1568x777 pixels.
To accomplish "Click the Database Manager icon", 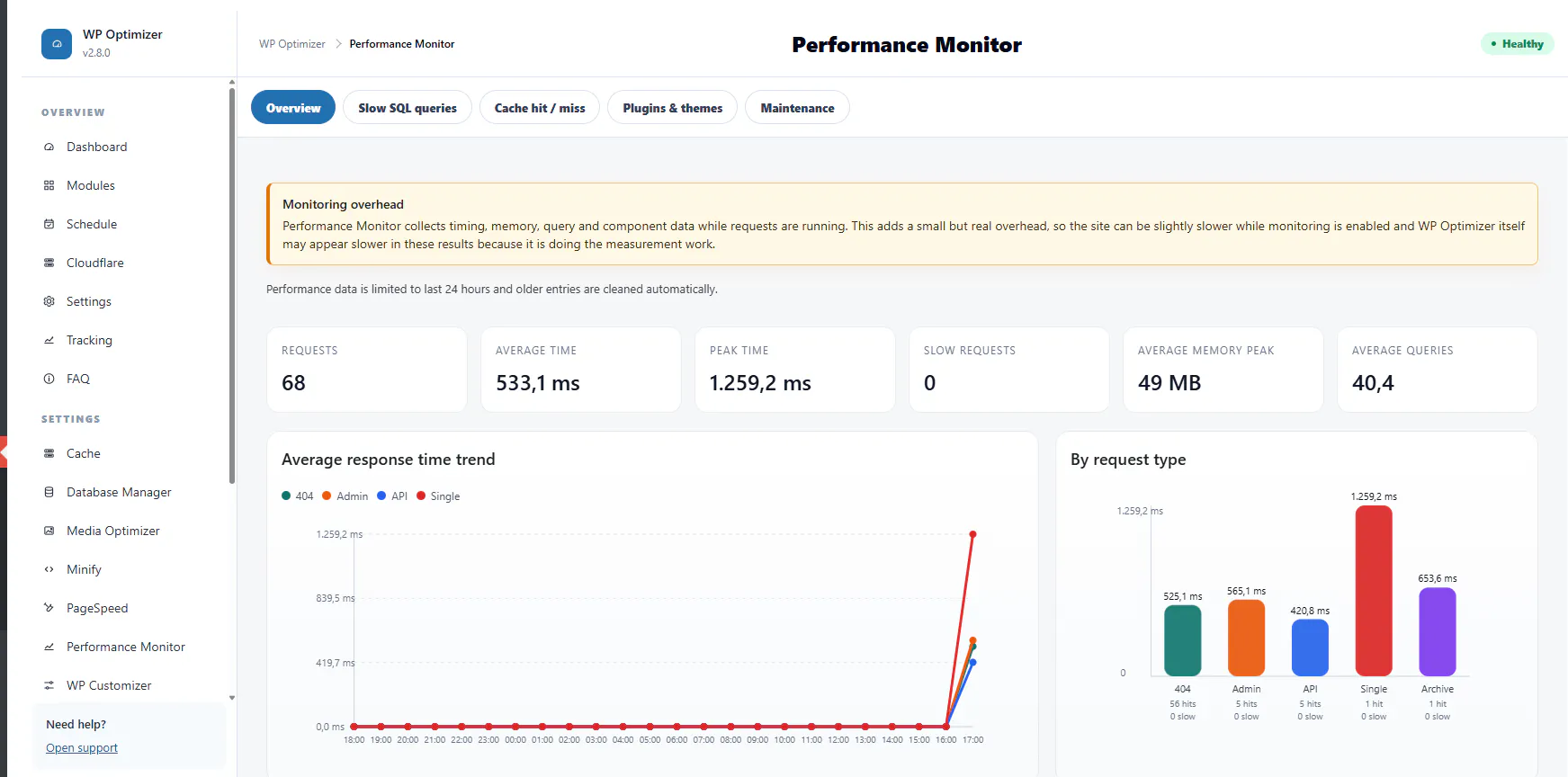I will (49, 492).
